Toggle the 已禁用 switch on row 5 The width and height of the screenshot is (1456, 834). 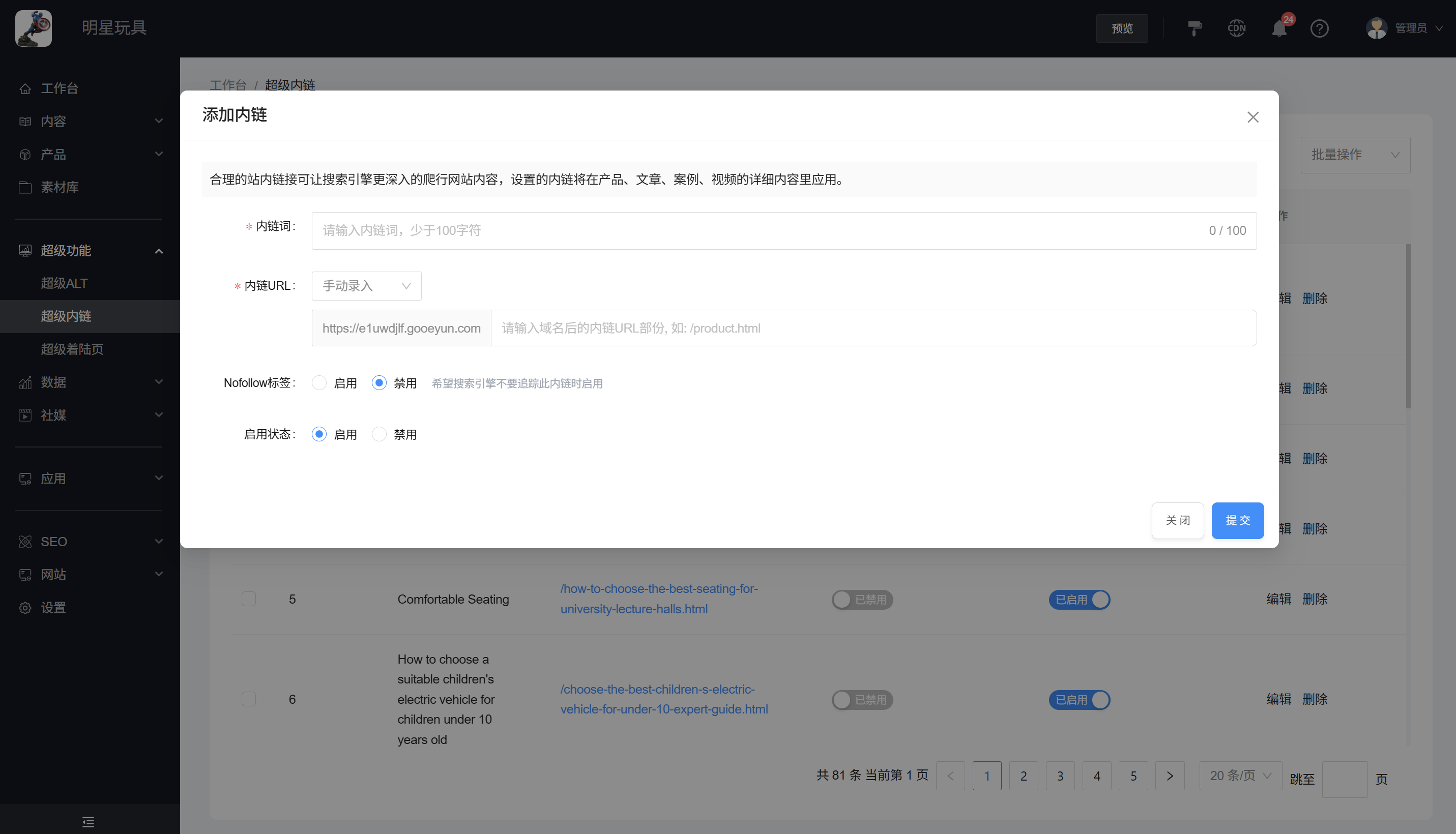click(862, 599)
